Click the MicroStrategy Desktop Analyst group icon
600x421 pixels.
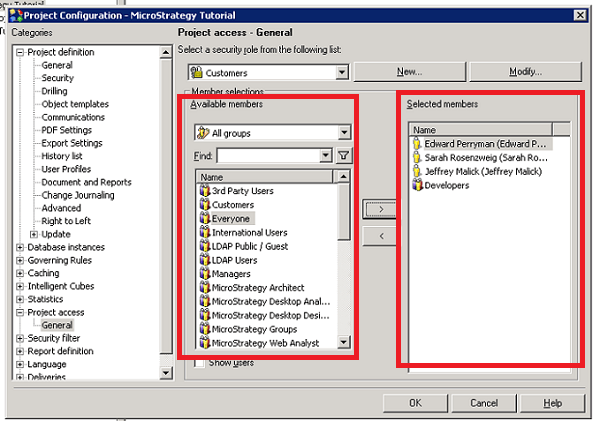point(205,301)
